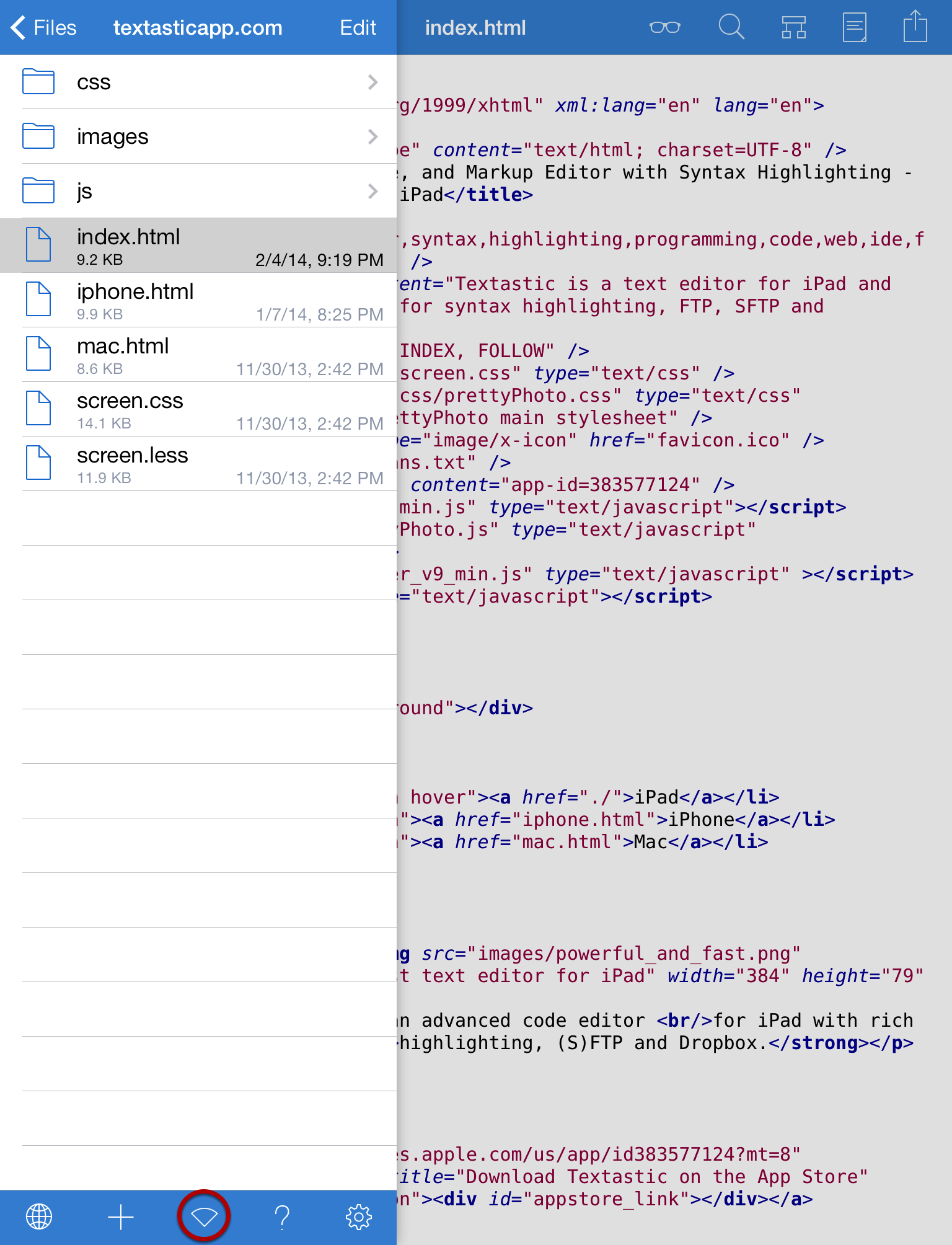Open the symbol list hierarchy icon
Screen dimensions: 952x1245
coord(793,27)
